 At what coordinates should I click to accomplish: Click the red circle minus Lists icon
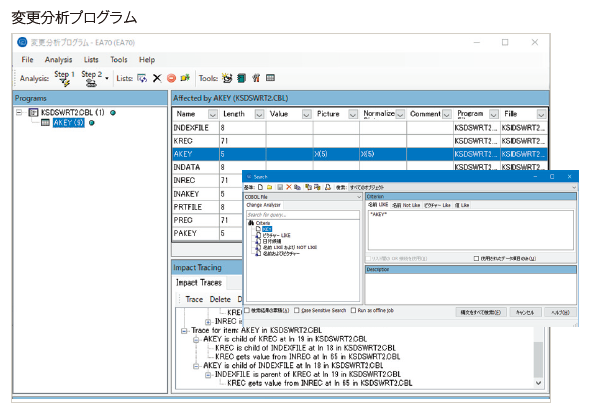171,78
